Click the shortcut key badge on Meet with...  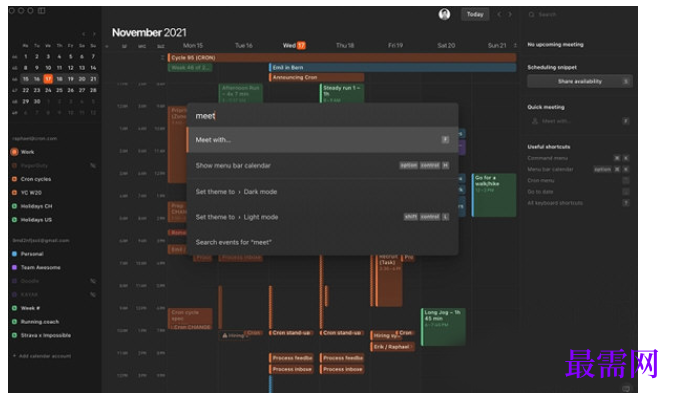click(x=445, y=139)
